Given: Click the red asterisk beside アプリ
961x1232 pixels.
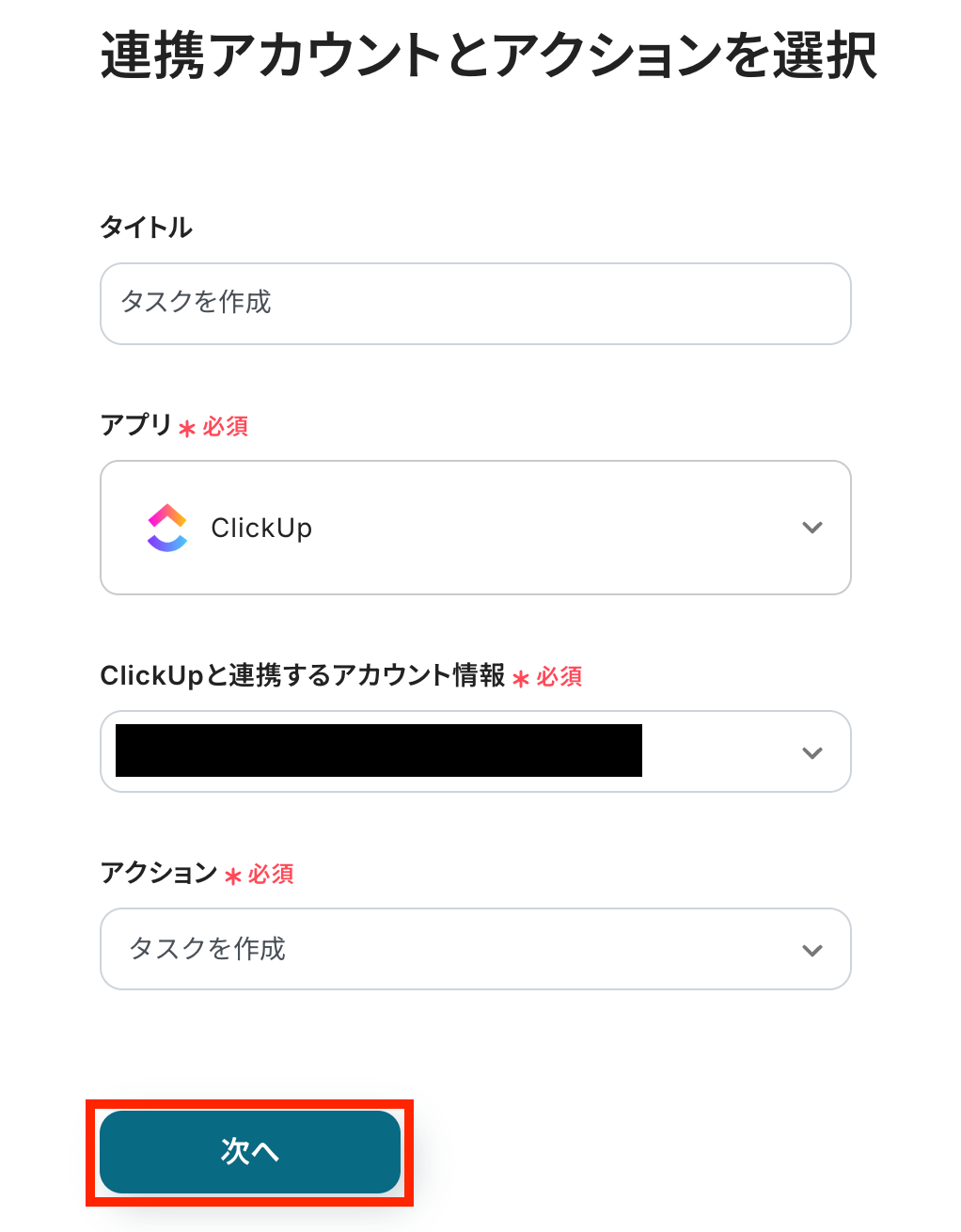Looking at the screenshot, I should coord(187,429).
